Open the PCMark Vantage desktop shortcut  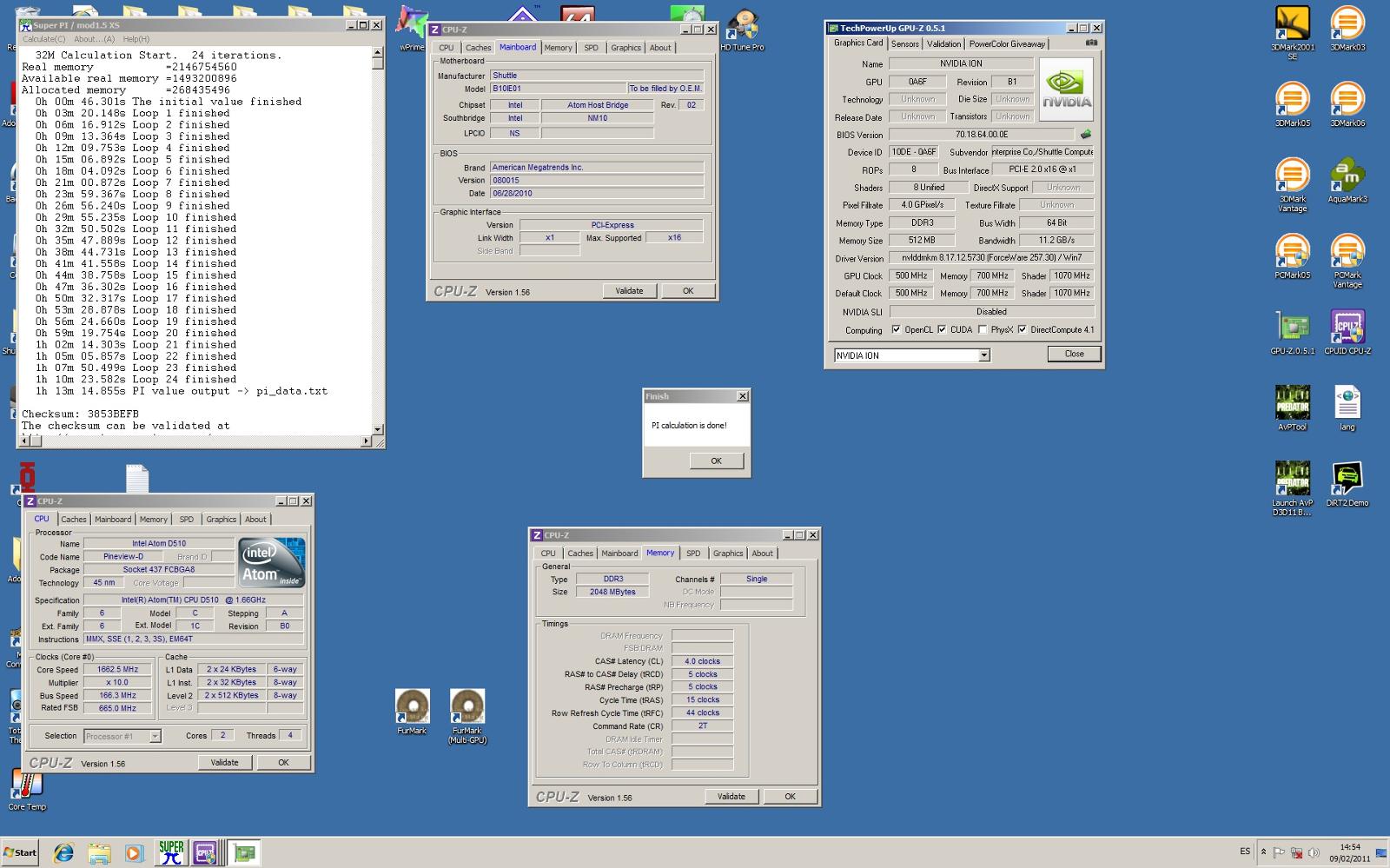(x=1347, y=262)
